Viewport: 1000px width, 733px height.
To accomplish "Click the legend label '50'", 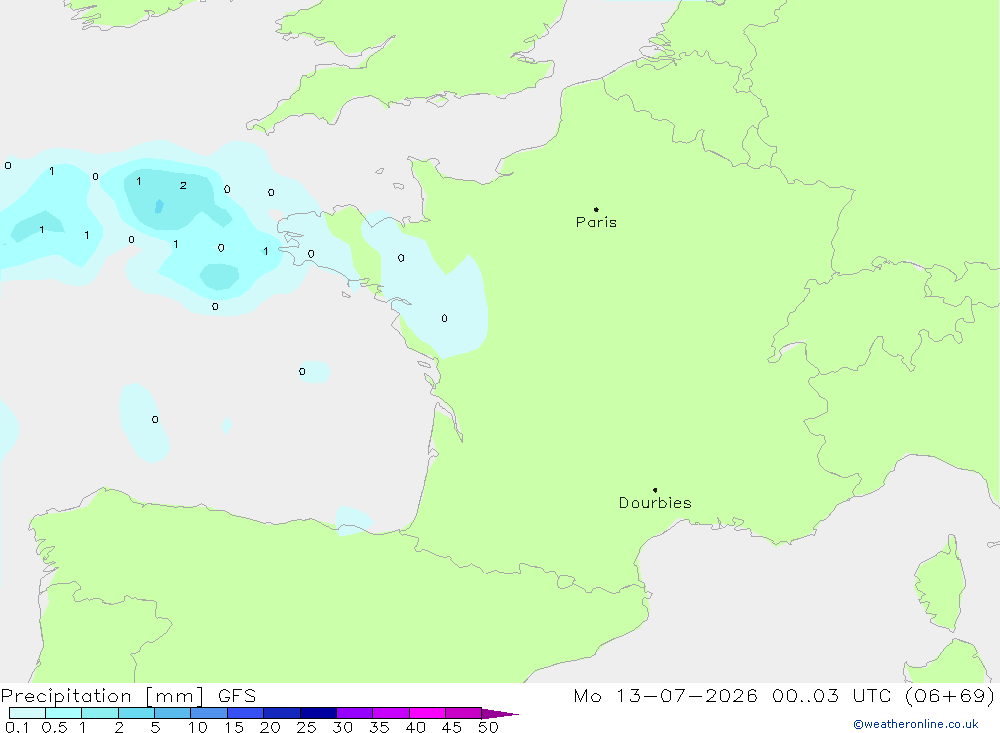I will coord(488,727).
